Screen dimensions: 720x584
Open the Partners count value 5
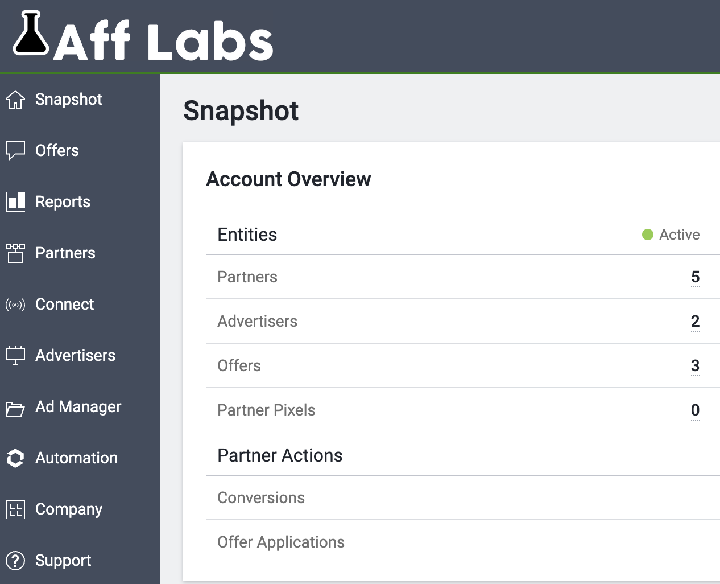click(695, 277)
